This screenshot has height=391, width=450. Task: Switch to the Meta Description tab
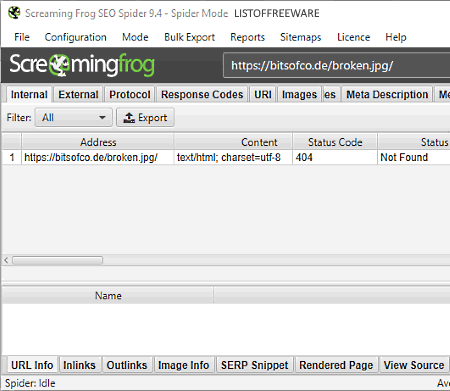tap(387, 95)
